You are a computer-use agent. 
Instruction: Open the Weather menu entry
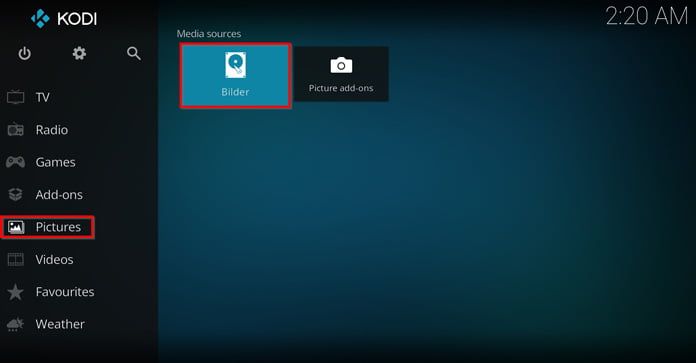point(60,324)
